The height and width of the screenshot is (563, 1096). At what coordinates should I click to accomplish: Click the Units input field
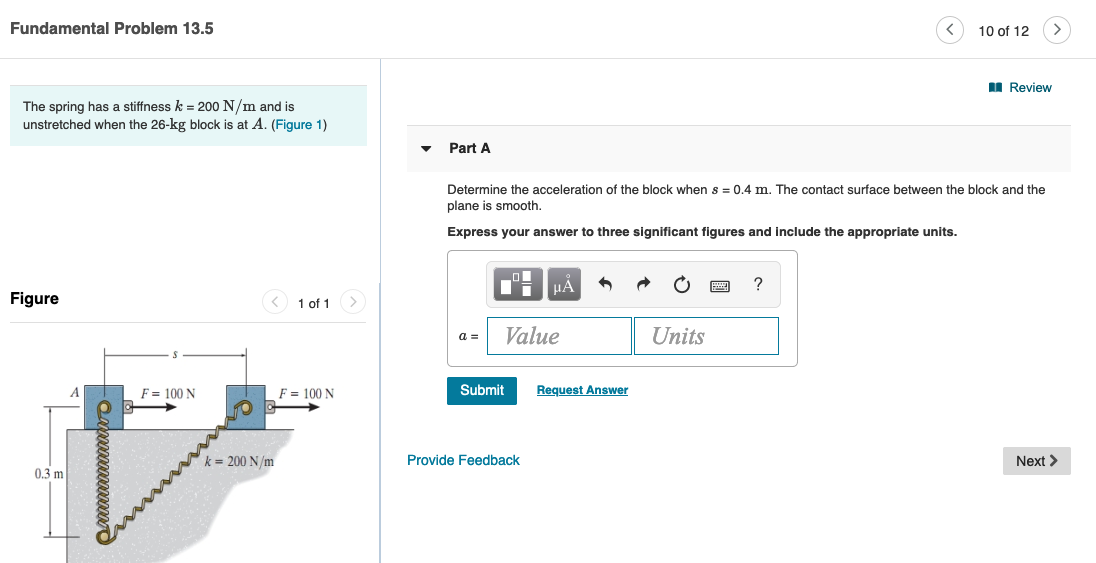[706, 336]
